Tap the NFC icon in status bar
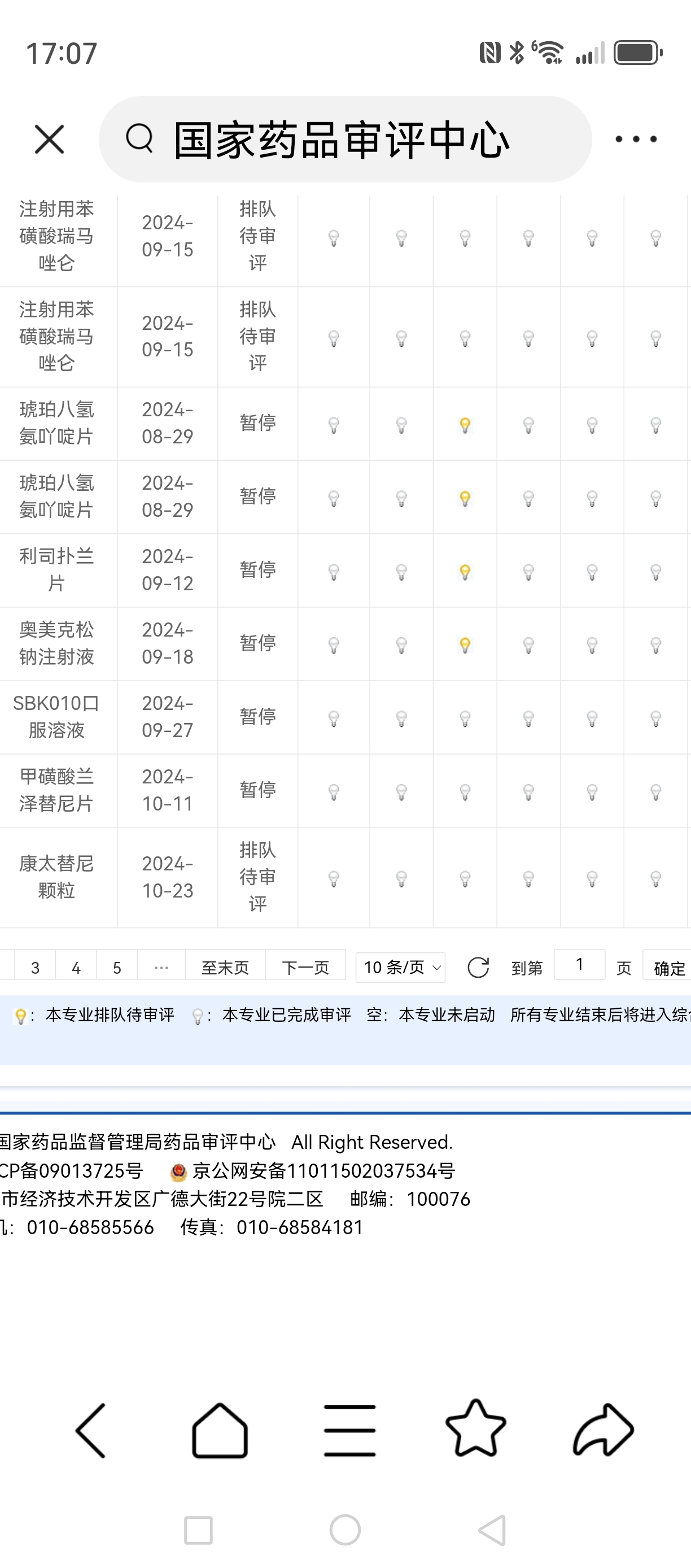Viewport: 691px width, 1568px height. coord(489,53)
